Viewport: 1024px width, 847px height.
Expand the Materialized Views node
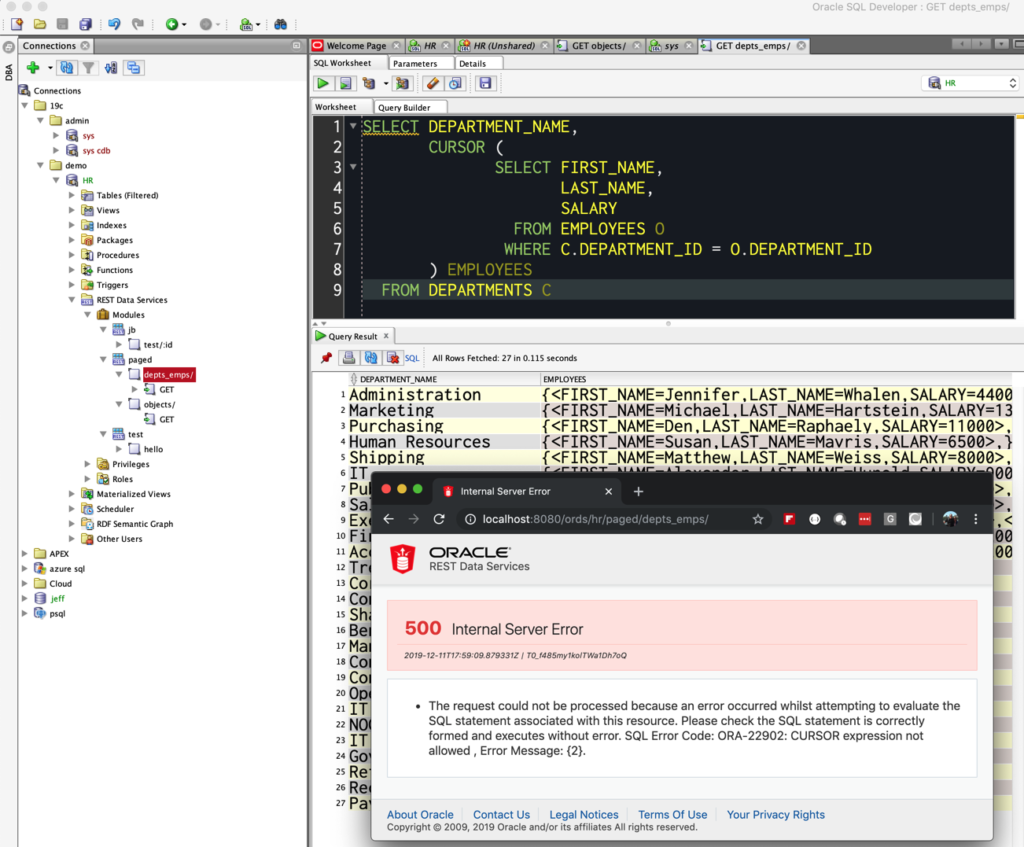click(x=72, y=494)
